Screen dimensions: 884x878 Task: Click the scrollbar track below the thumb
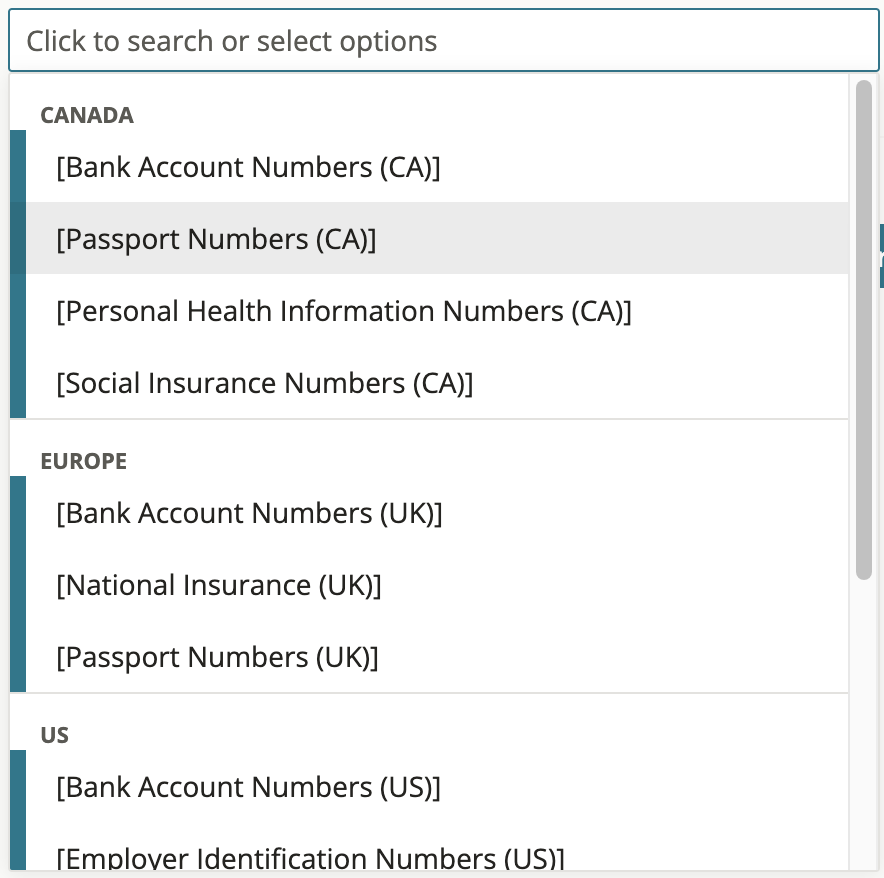click(865, 720)
